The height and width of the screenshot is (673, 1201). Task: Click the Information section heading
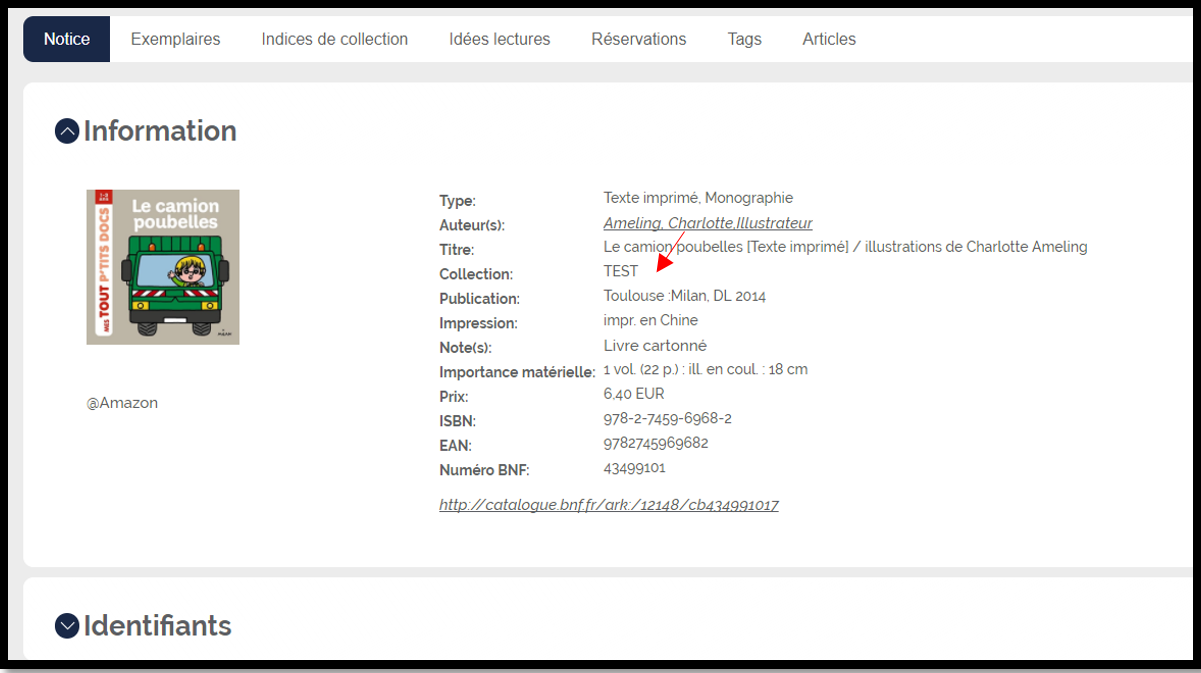[160, 131]
